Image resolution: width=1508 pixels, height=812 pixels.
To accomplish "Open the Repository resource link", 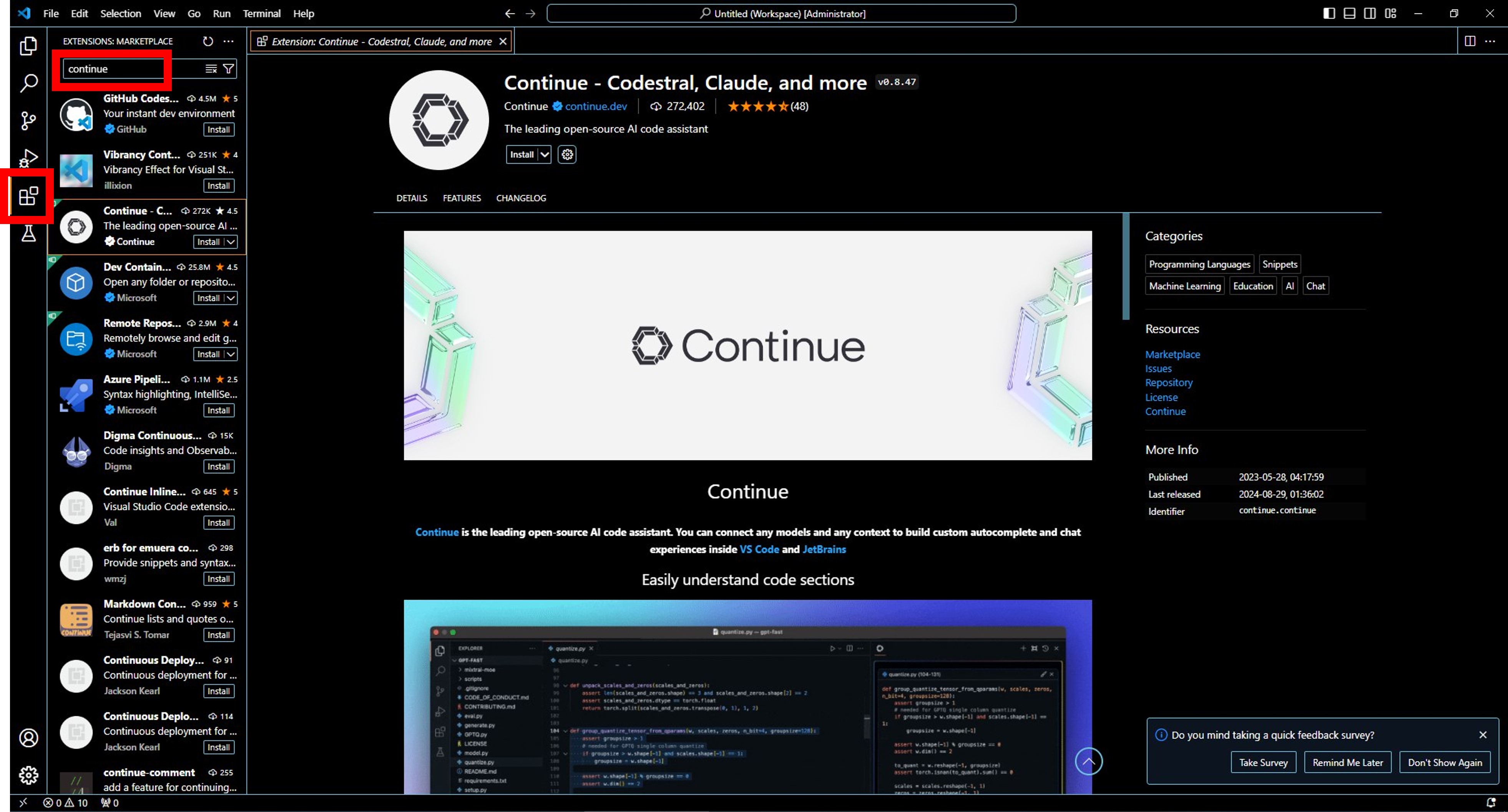I will [x=1168, y=382].
